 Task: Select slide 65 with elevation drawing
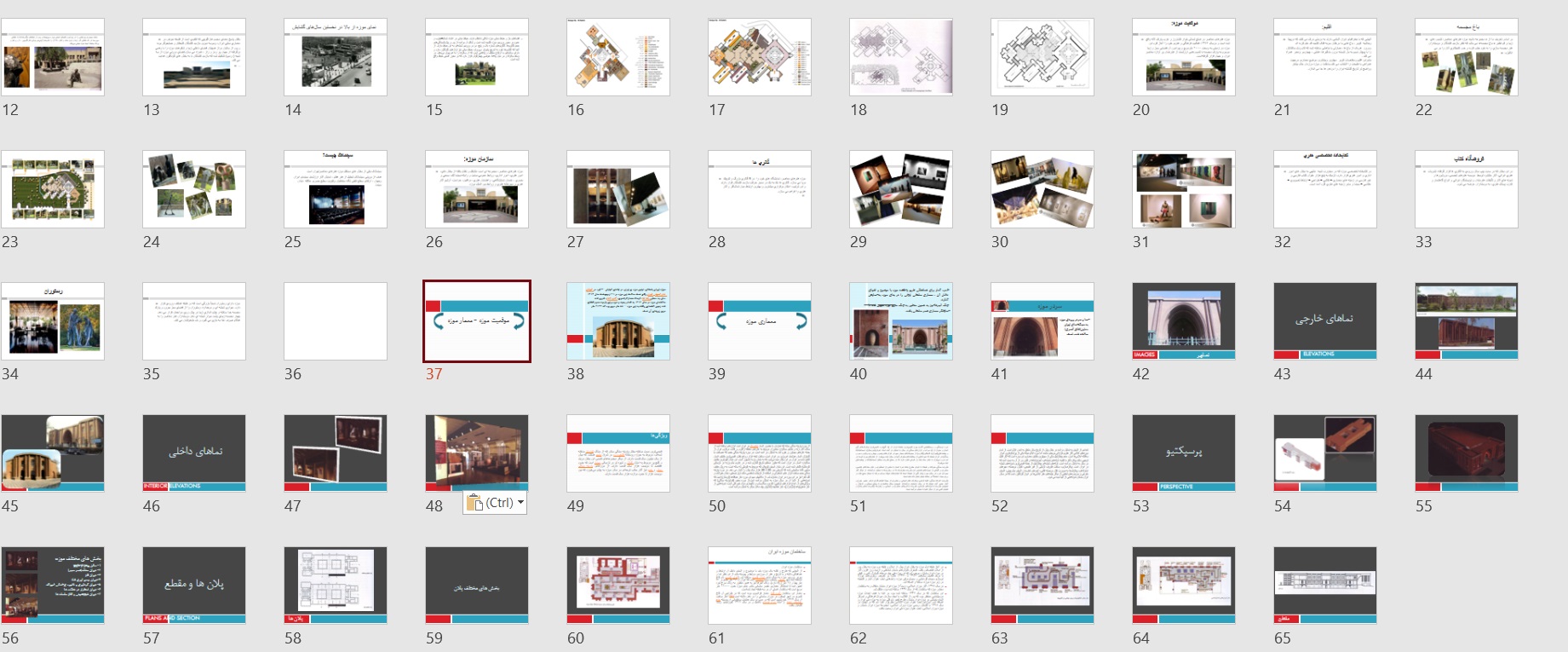click(x=1324, y=586)
